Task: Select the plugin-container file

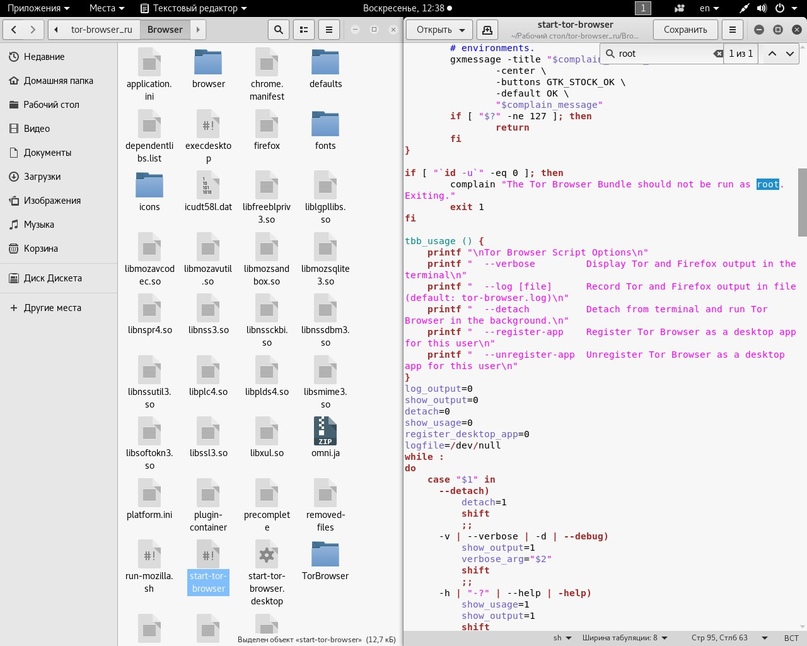Action: coord(208,505)
